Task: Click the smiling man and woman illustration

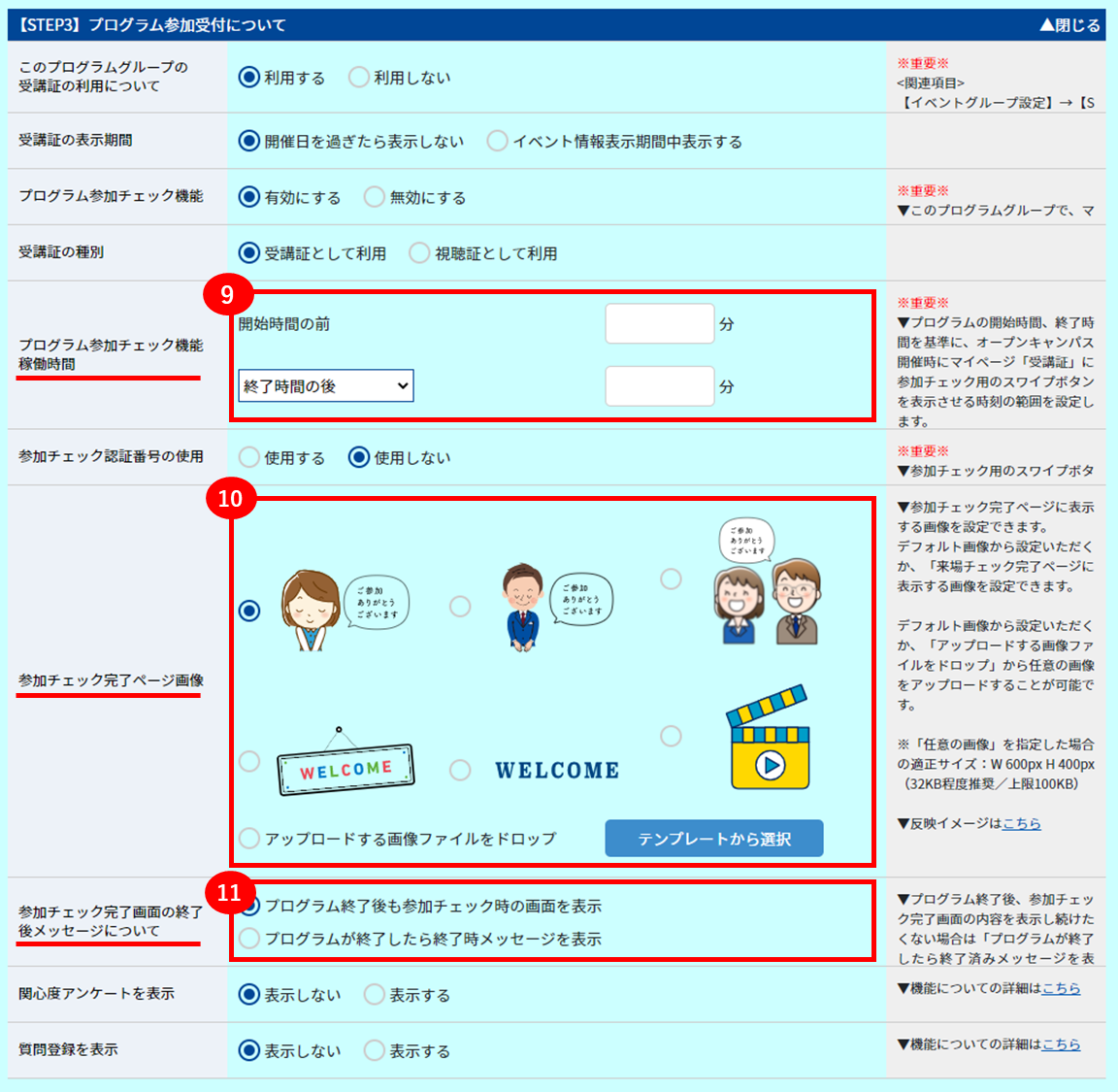Action: [x=768, y=581]
